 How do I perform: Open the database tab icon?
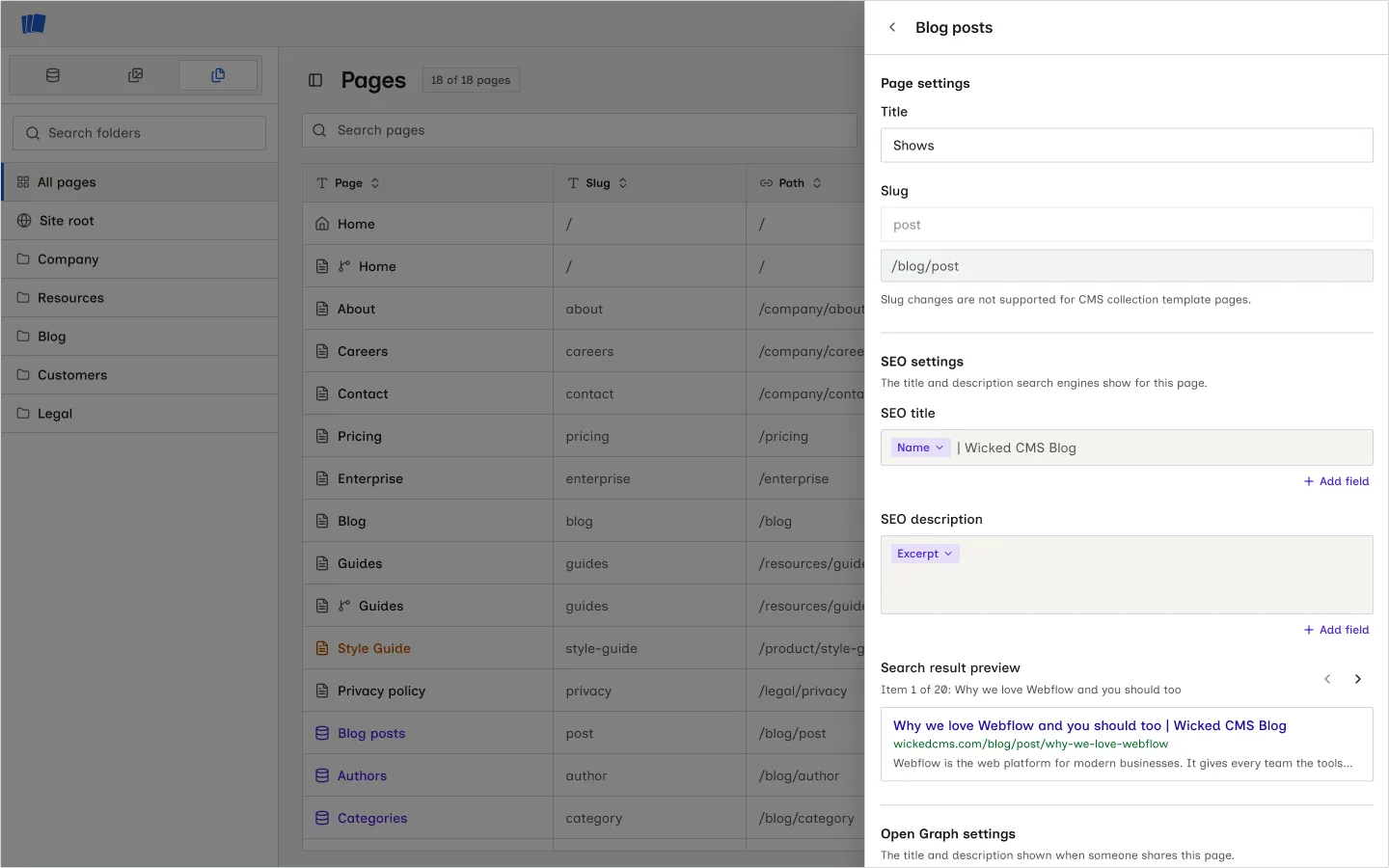53,75
